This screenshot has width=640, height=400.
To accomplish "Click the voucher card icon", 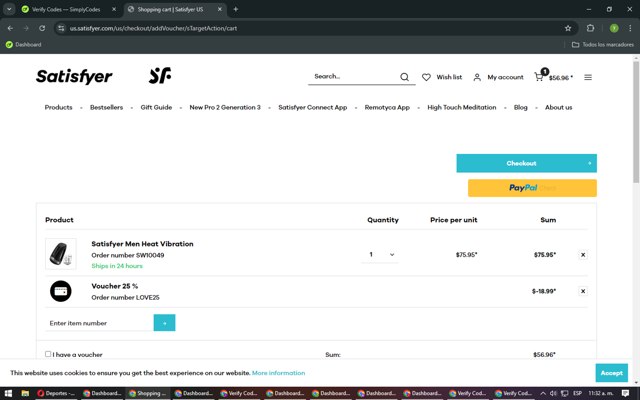I will [x=60, y=291].
